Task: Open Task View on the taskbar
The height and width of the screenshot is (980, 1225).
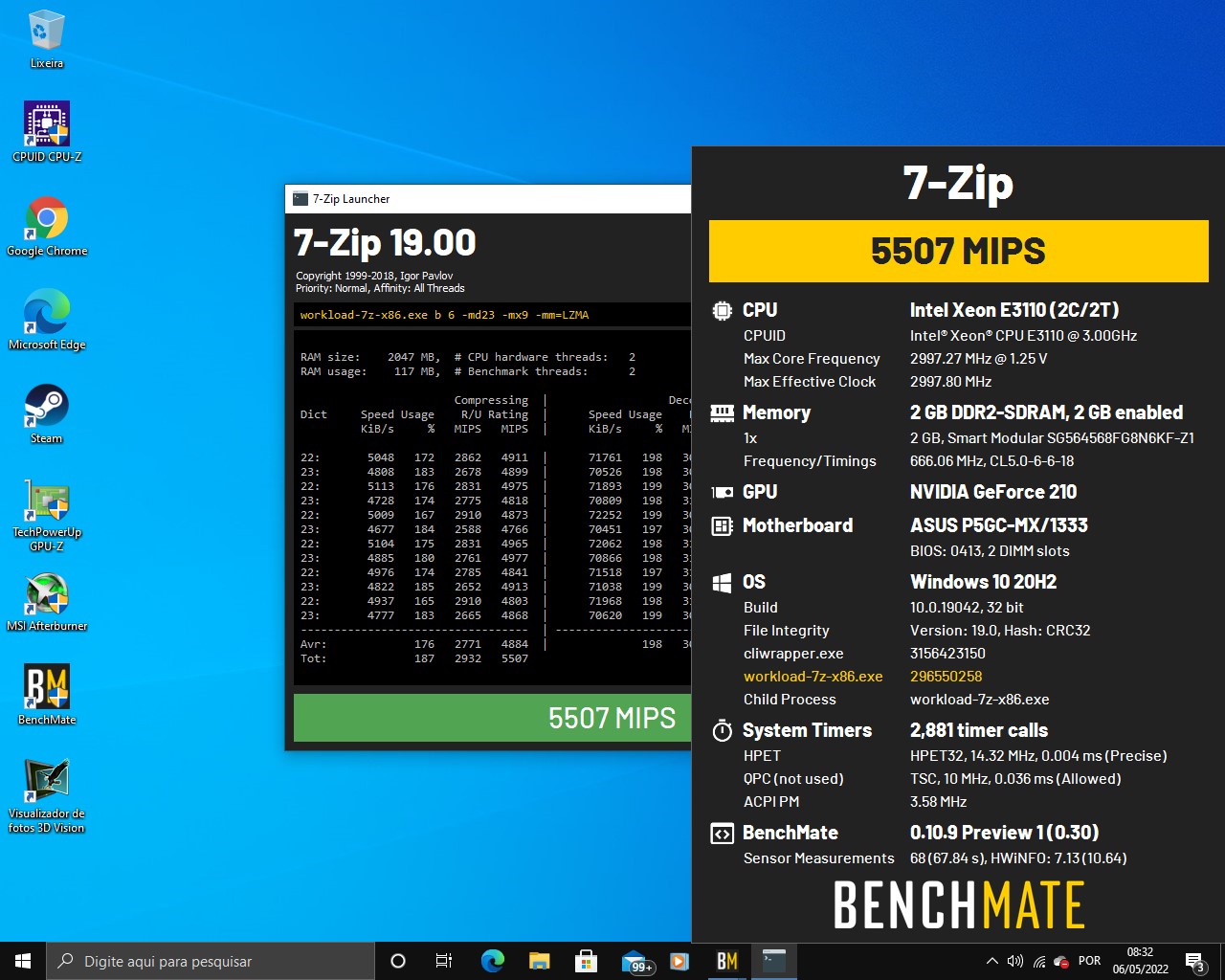Action: 444,961
